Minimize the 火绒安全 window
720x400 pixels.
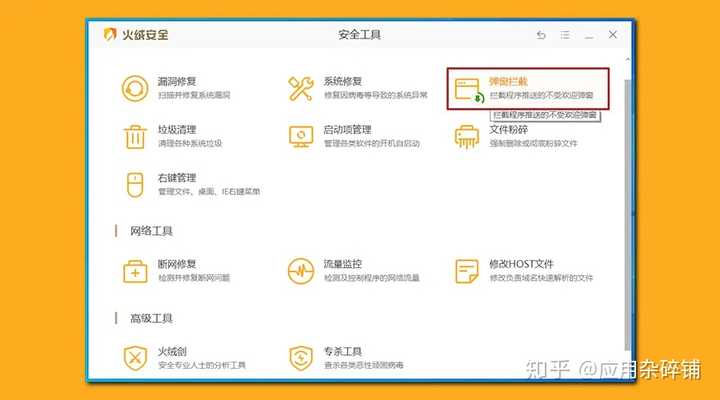589,35
